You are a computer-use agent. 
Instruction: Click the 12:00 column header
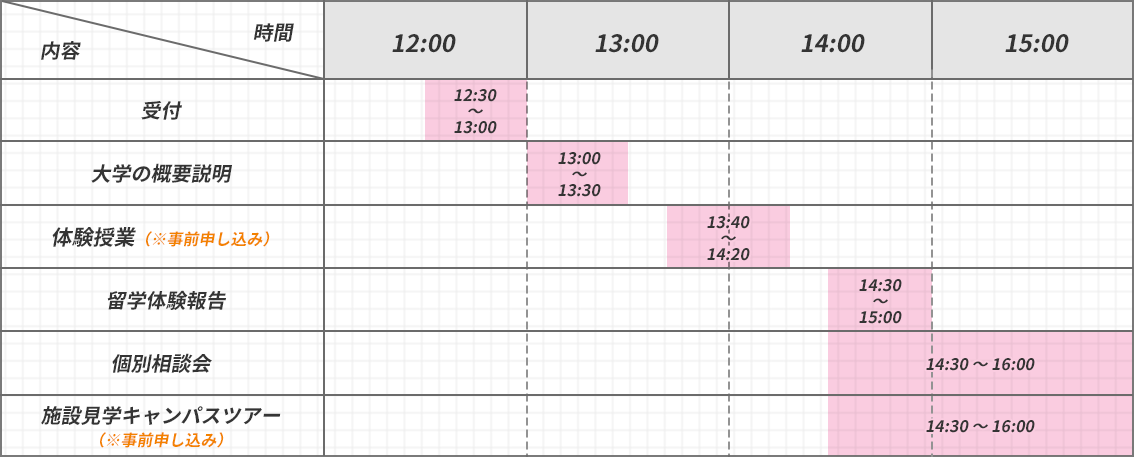point(424,43)
